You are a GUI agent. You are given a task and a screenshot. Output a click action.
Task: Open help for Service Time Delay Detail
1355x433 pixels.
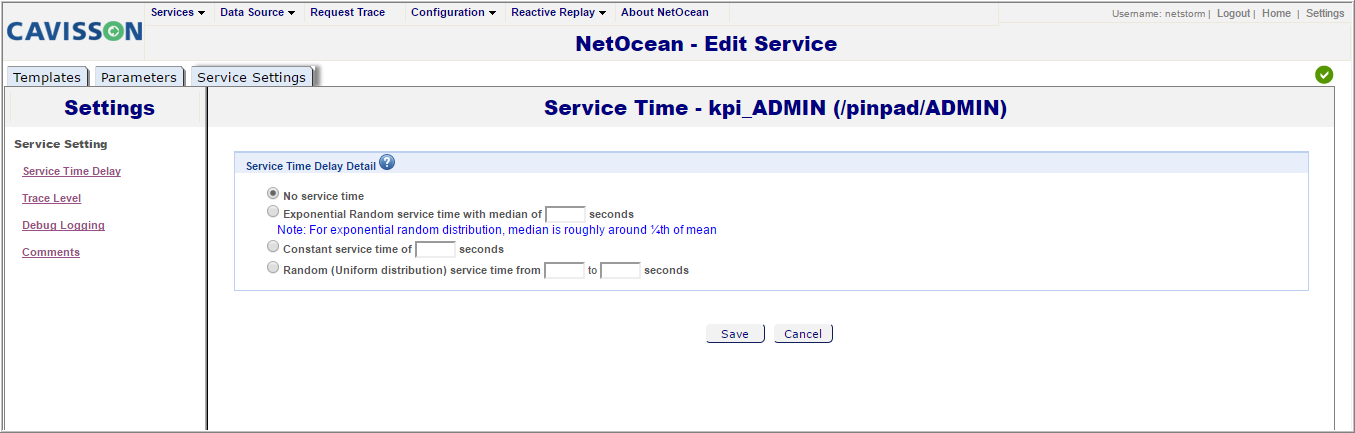pyautogui.click(x=387, y=163)
